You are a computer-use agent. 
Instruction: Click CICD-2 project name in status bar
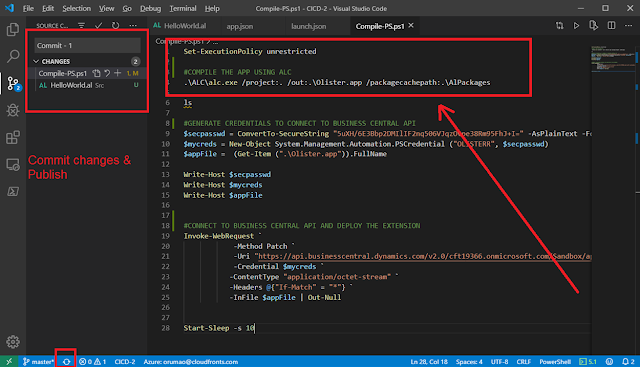[x=124, y=362]
